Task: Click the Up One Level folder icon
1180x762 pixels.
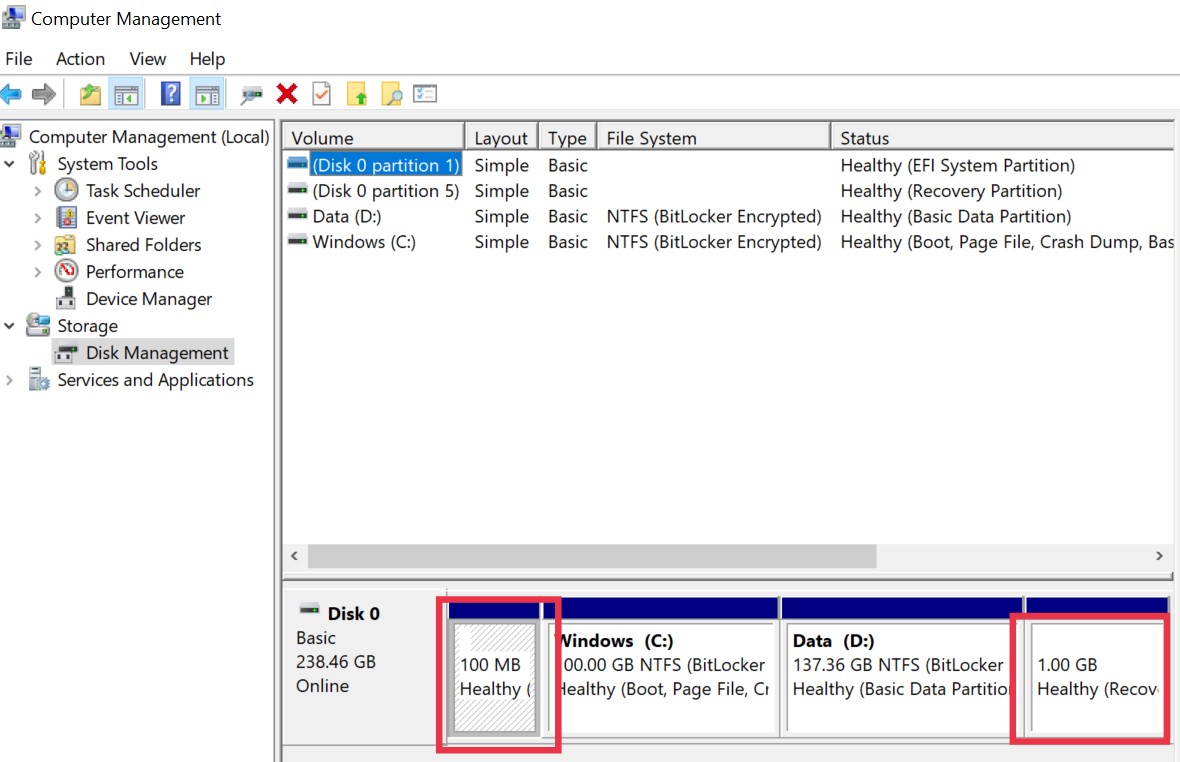Action: coord(90,95)
